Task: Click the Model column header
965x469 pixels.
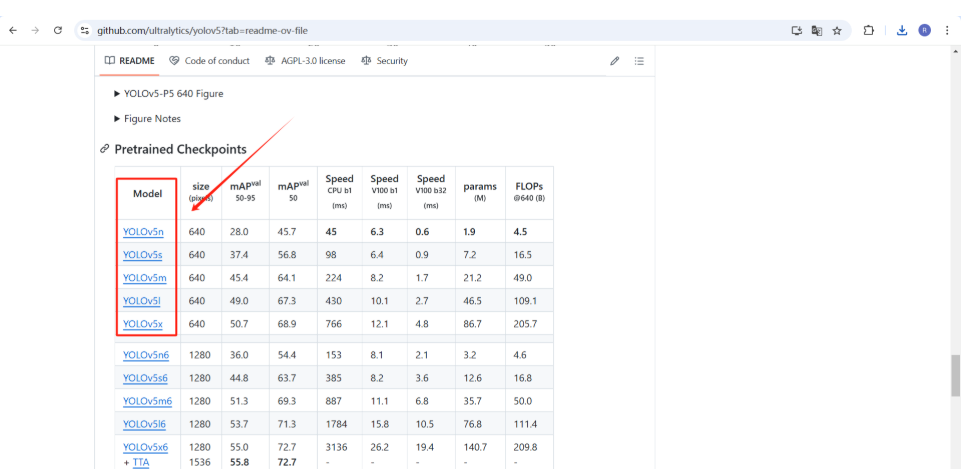Action: pos(148,193)
